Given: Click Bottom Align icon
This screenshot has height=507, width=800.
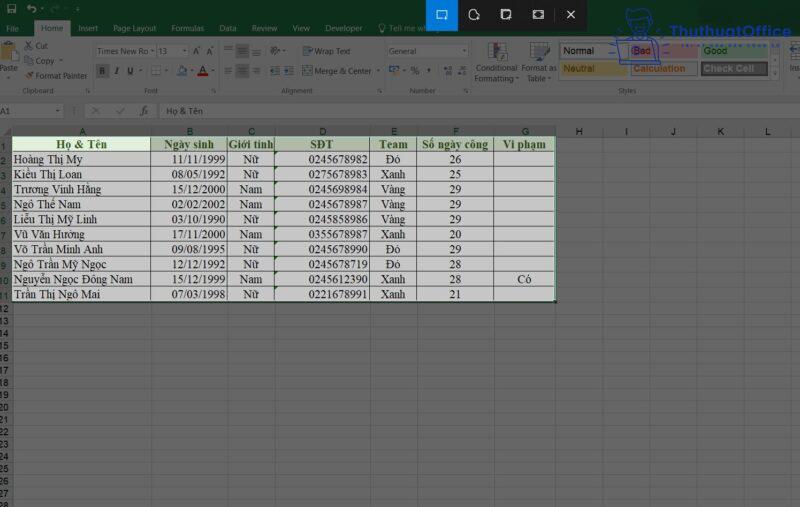Looking at the screenshot, I should coord(256,50).
